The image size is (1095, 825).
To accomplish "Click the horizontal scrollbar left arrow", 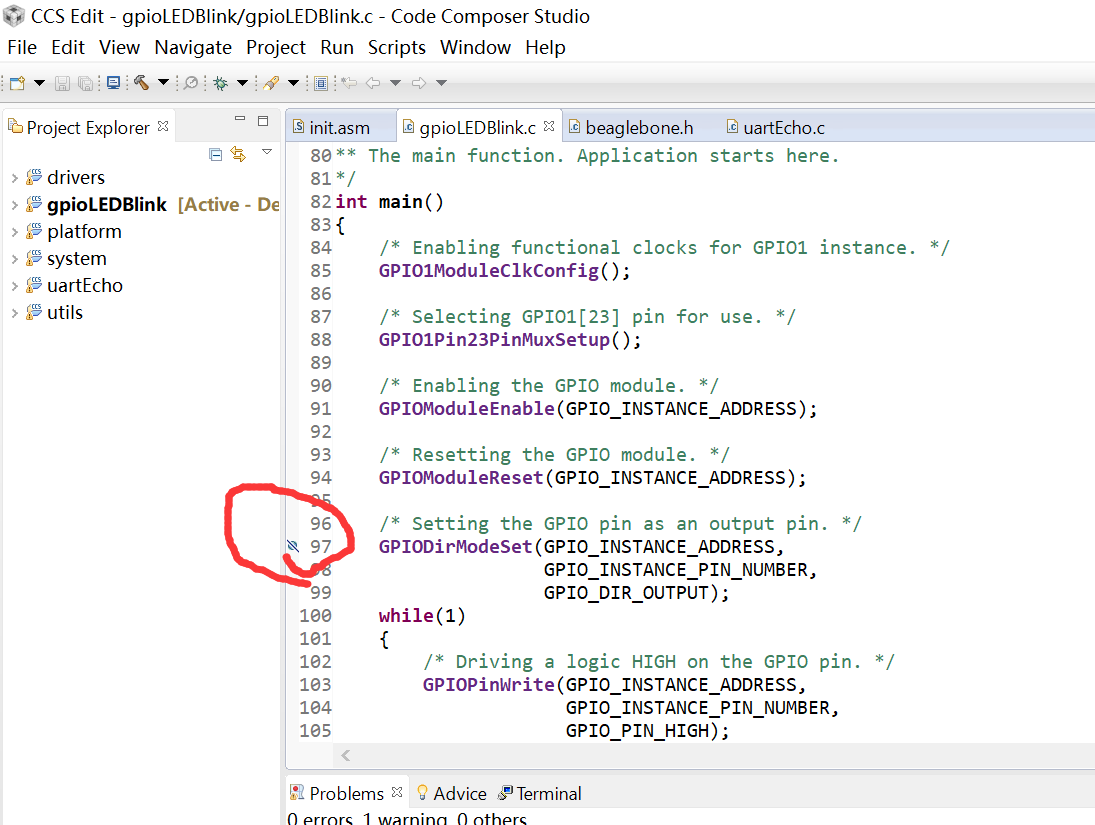I will tap(346, 755).
